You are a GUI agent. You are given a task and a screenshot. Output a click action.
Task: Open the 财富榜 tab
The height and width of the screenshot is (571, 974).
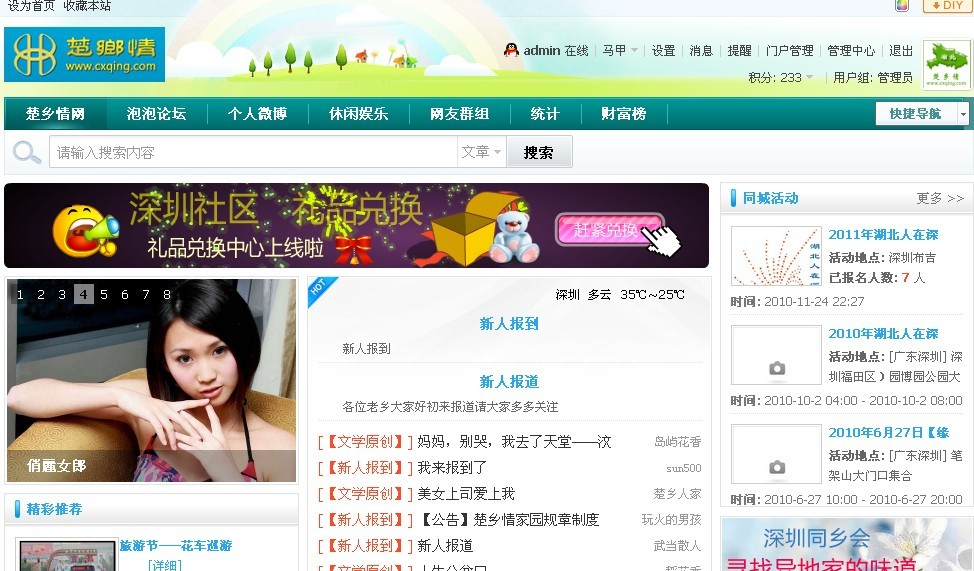pos(623,114)
